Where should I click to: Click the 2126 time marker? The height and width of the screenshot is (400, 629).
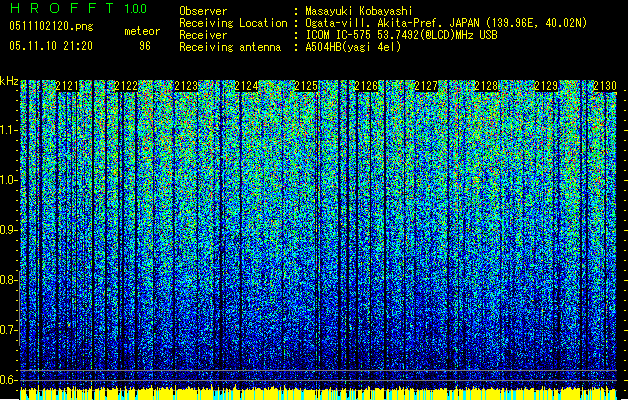coord(366,86)
